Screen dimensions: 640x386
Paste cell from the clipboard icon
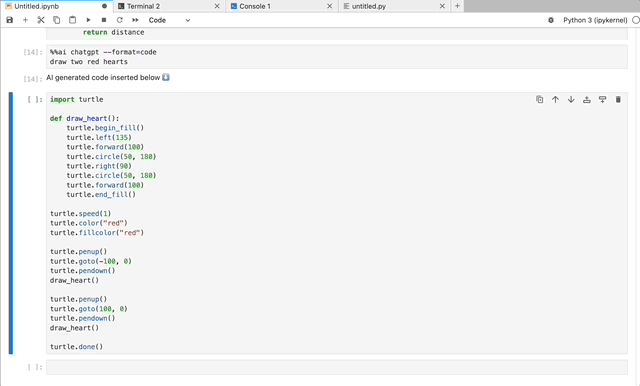pos(73,20)
